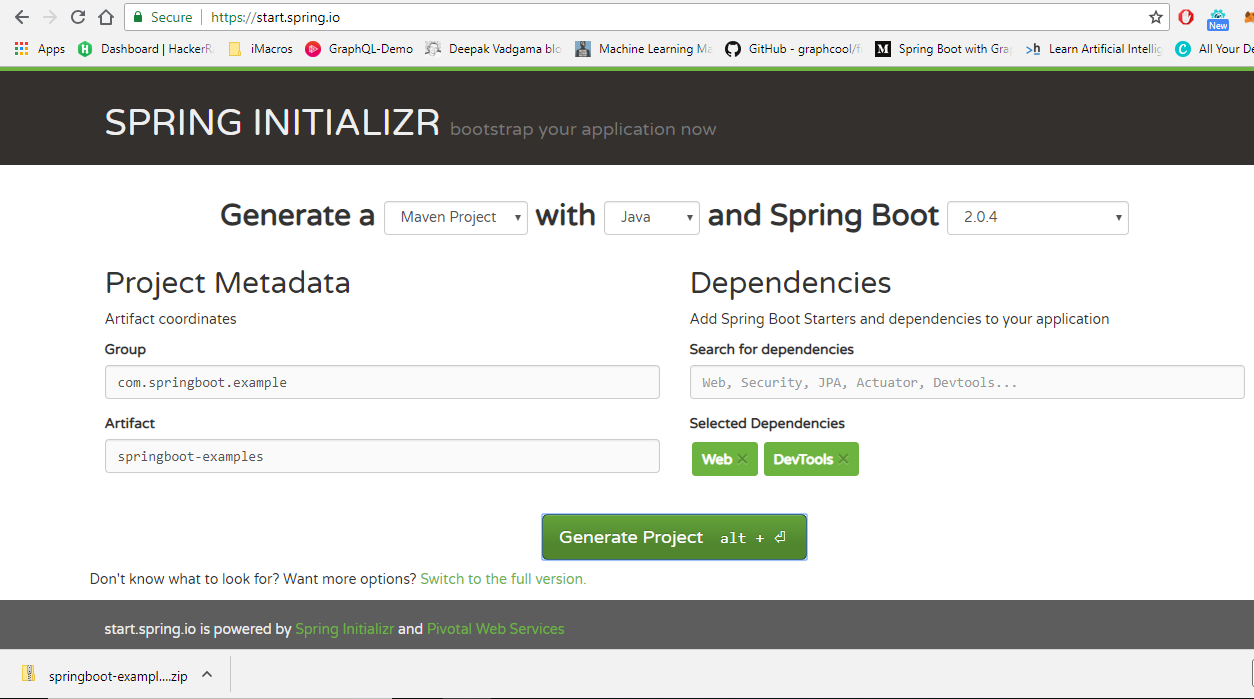This screenshot has width=1254, height=699.
Task: Click Switch to the full version link
Action: 503,579
